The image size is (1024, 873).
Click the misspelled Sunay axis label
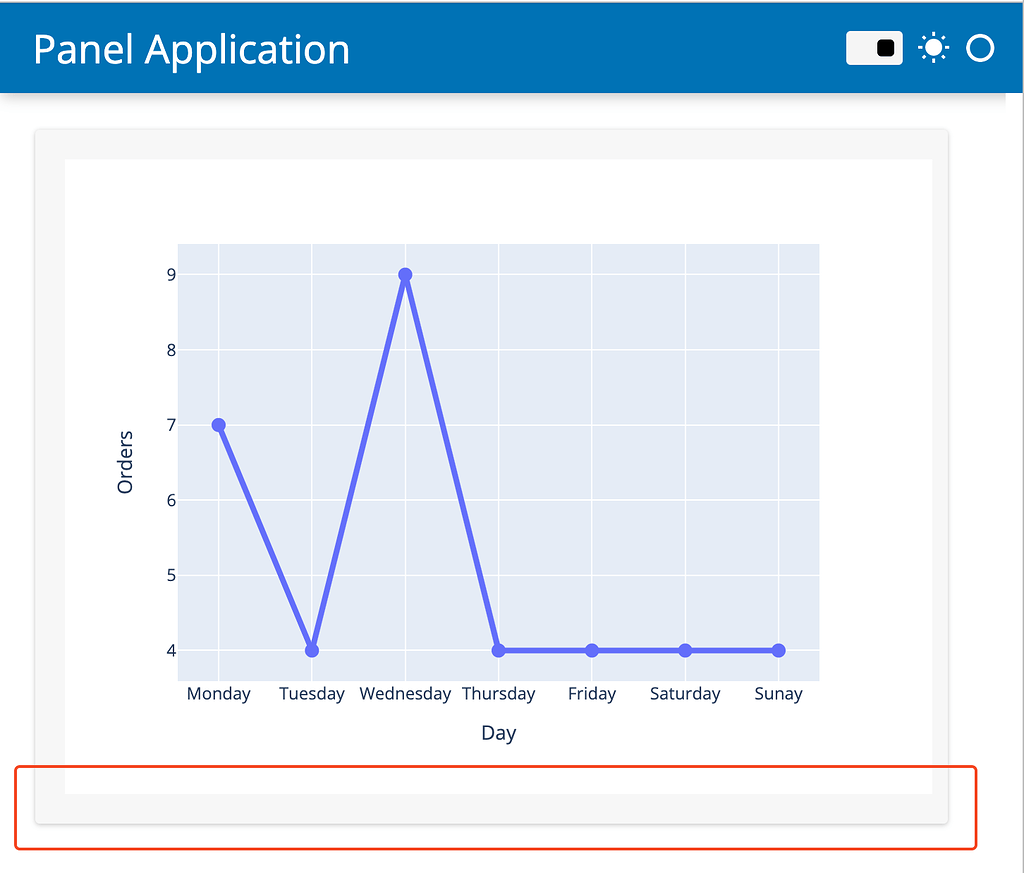(x=778, y=693)
